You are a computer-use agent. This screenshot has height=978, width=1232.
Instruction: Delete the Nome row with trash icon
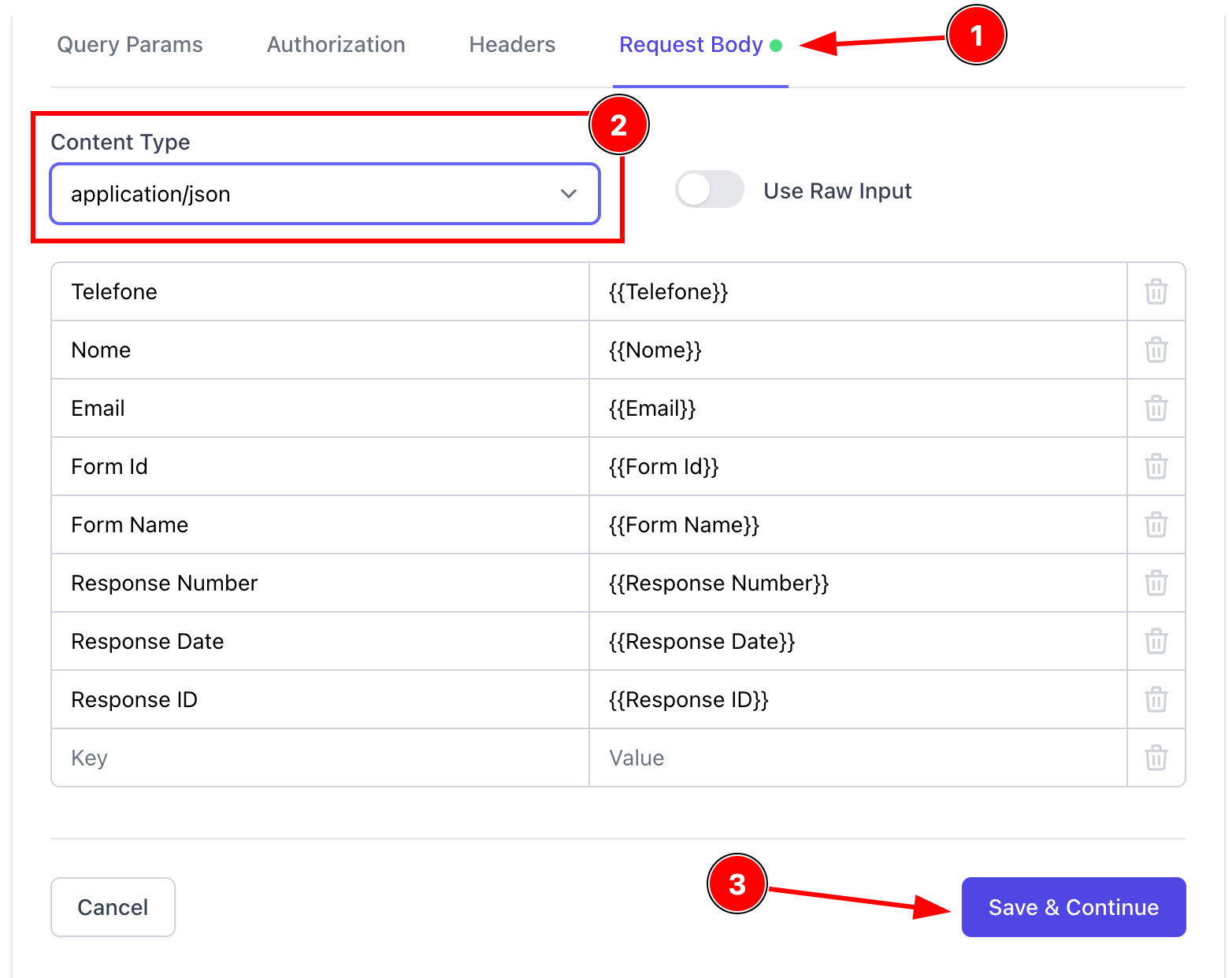click(x=1156, y=350)
